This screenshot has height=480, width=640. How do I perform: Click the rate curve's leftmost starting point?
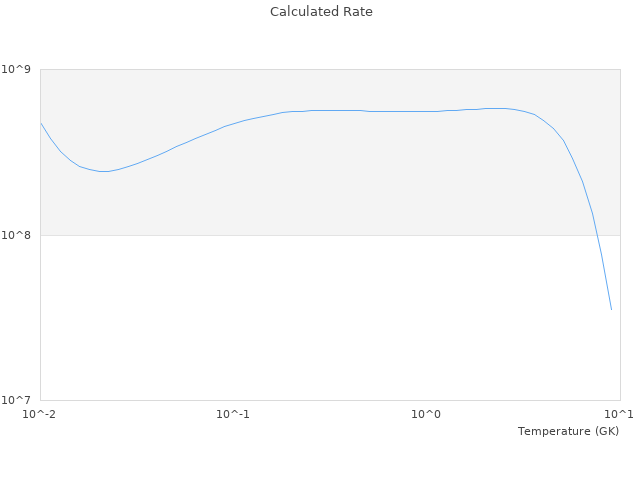[40, 123]
